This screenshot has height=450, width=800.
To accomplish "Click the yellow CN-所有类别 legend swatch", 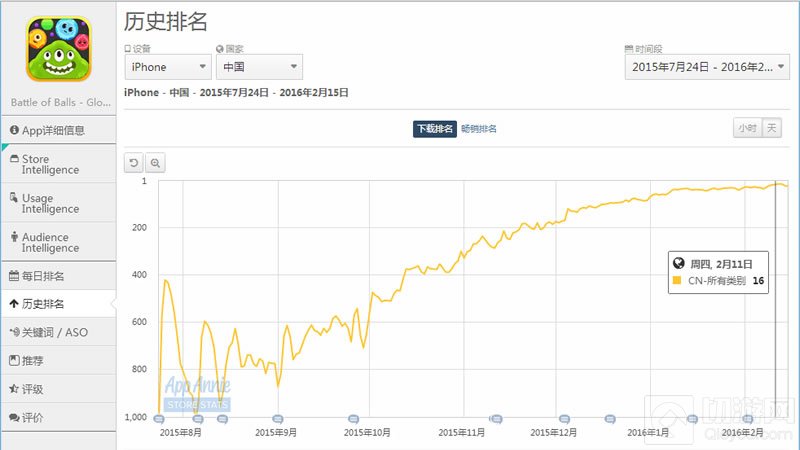I will (x=678, y=282).
